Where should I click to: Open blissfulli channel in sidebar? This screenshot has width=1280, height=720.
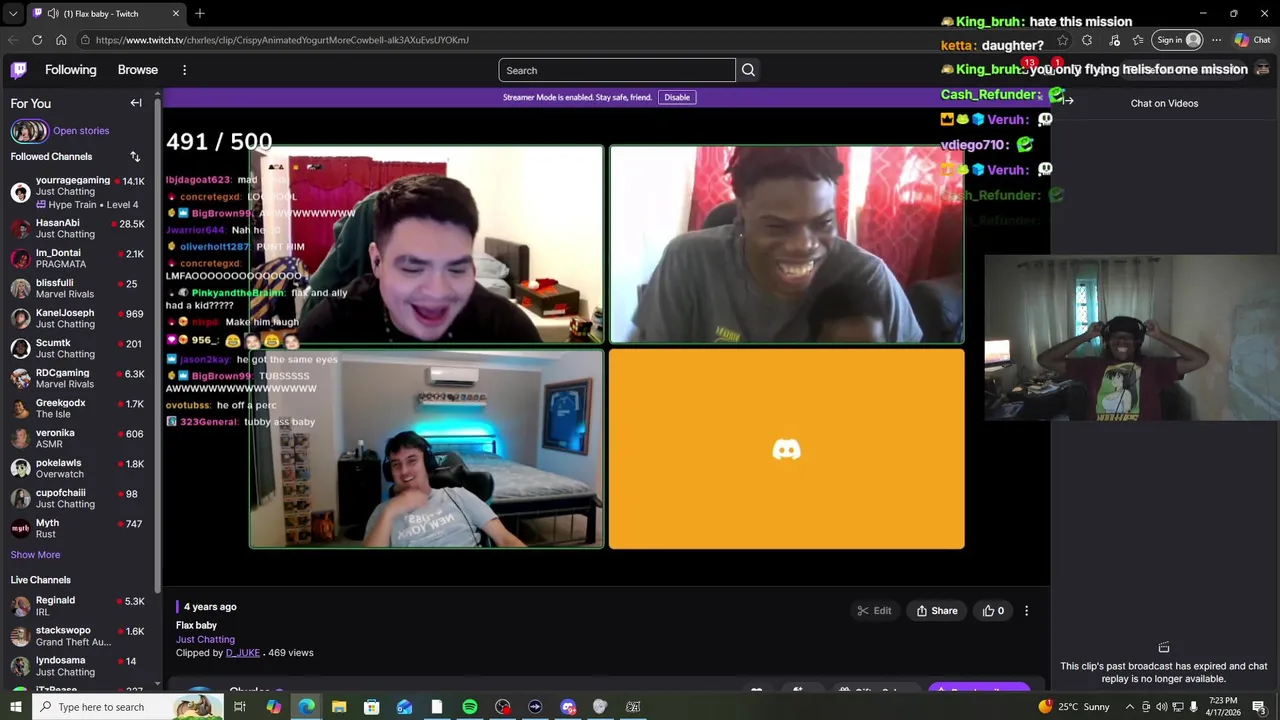pos(78,289)
